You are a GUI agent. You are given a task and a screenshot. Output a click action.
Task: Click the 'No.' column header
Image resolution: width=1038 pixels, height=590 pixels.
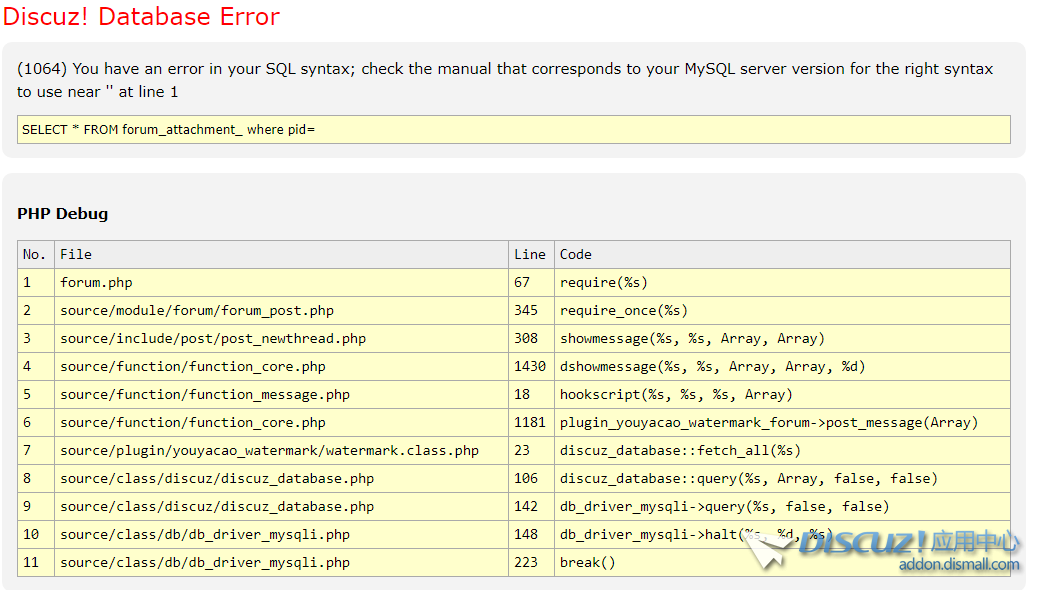point(36,254)
